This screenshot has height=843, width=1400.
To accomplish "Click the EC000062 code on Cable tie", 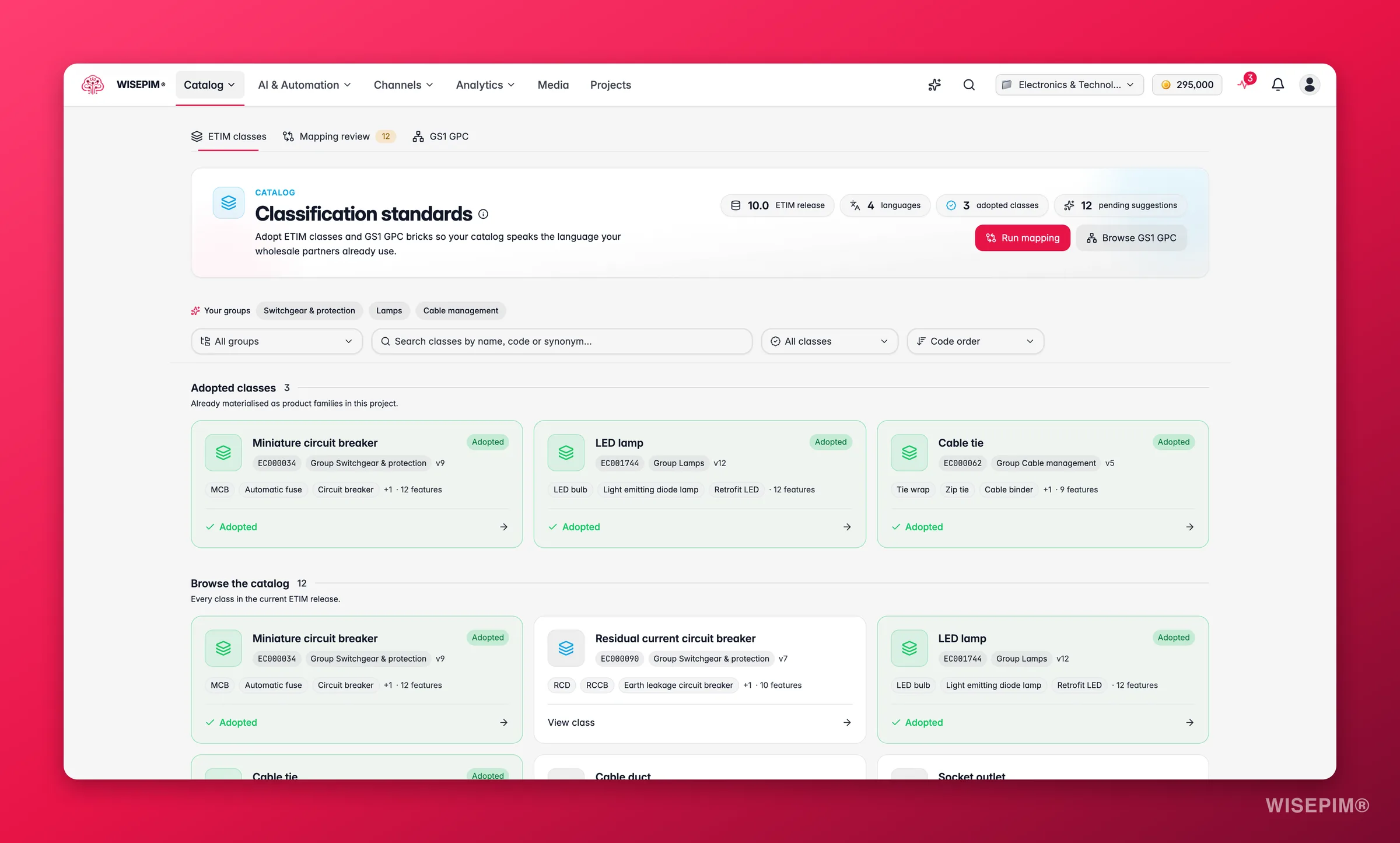I will coord(963,463).
